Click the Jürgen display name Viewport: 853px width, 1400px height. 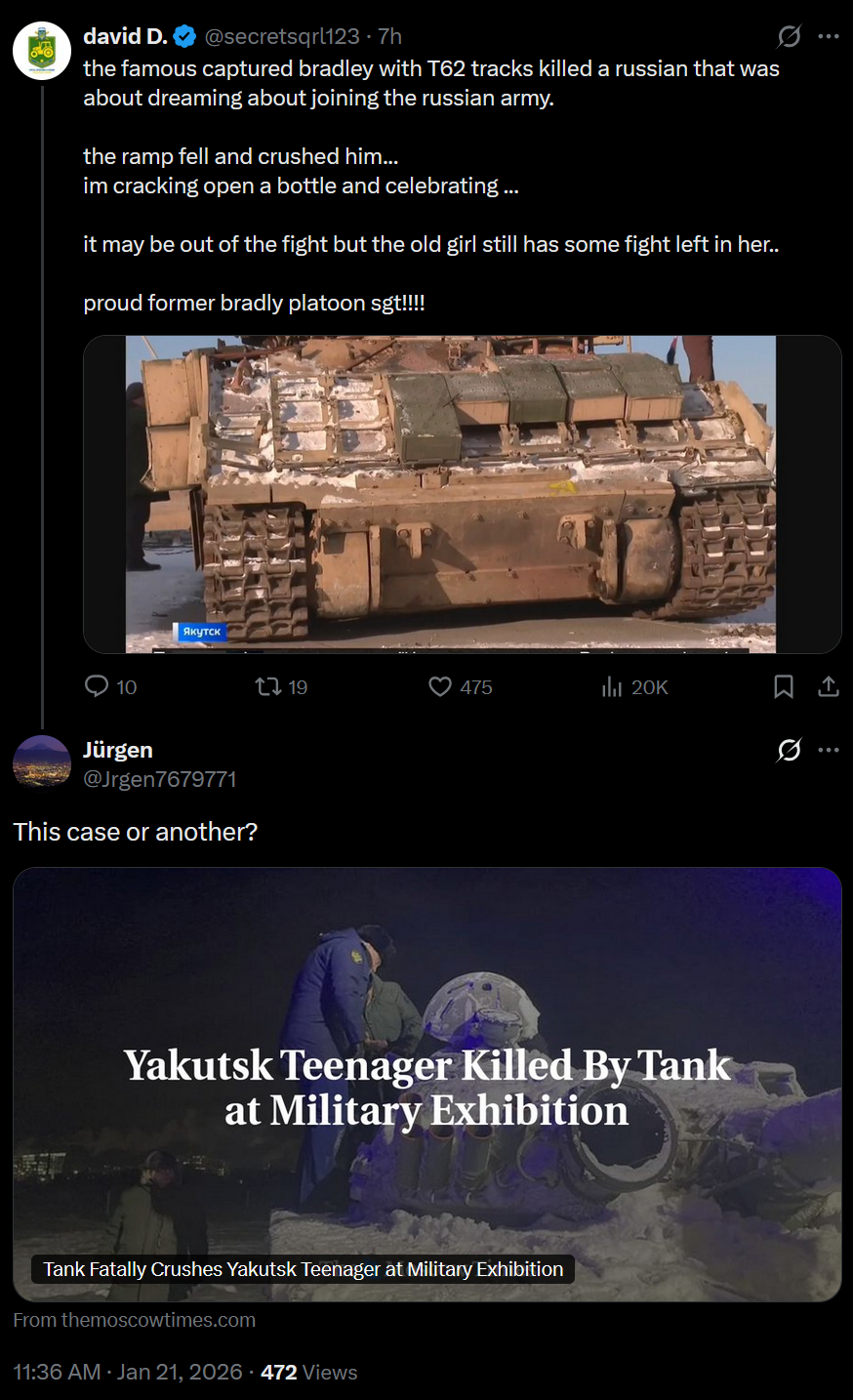coord(118,750)
